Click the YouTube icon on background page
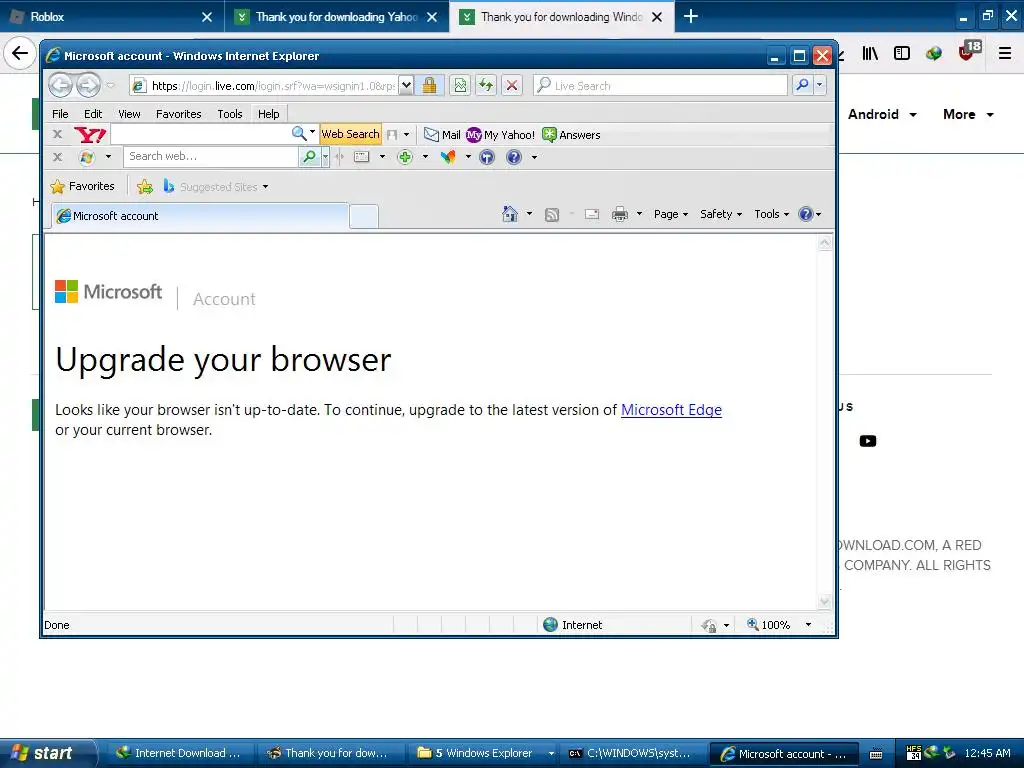This screenshot has height=768, width=1024. pos(868,441)
